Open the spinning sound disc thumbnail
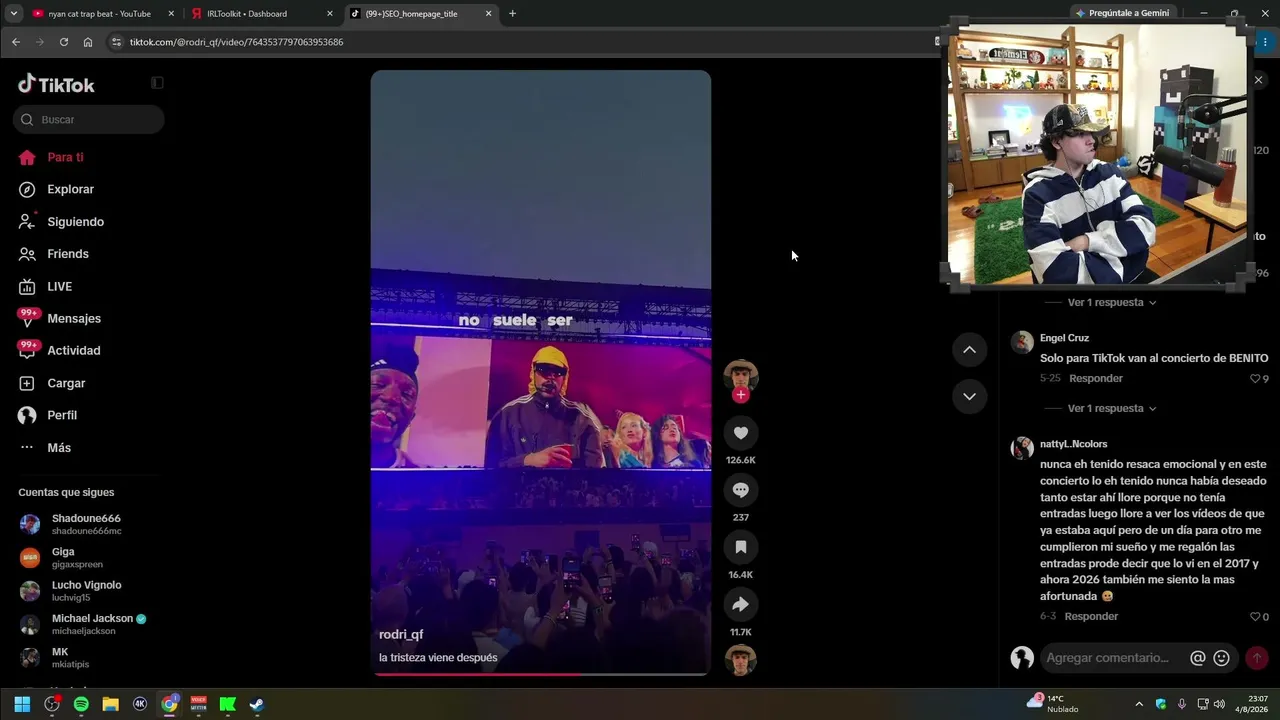 pyautogui.click(x=740, y=660)
